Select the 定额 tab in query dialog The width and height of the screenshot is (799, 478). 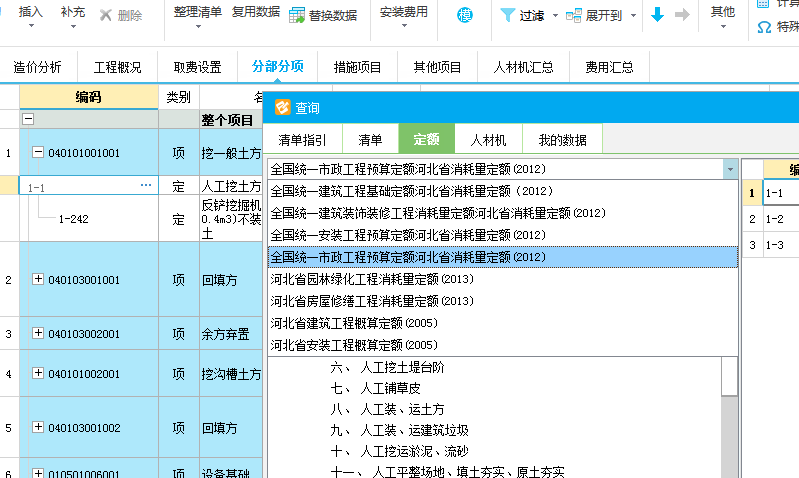coord(427,139)
